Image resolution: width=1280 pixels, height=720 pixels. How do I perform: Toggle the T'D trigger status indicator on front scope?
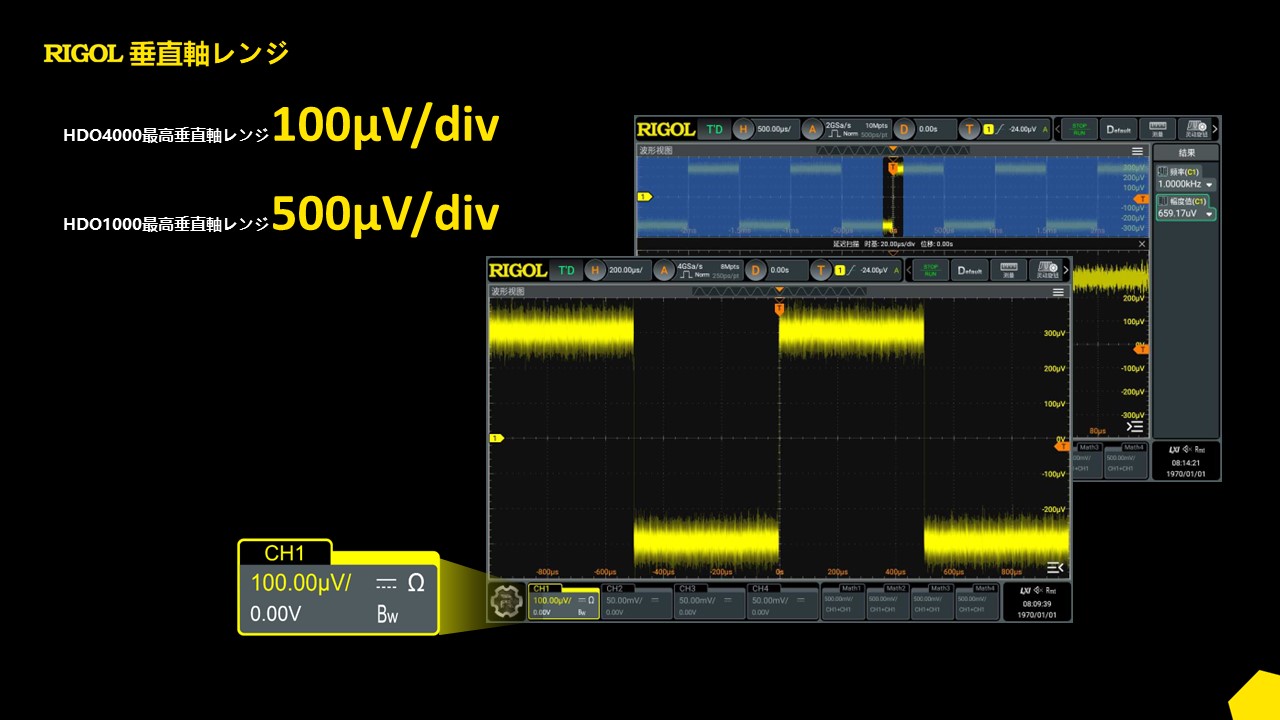pyautogui.click(x=566, y=270)
